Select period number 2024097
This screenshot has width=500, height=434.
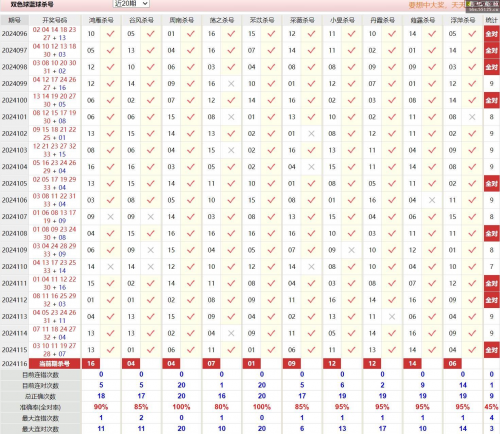point(14,50)
